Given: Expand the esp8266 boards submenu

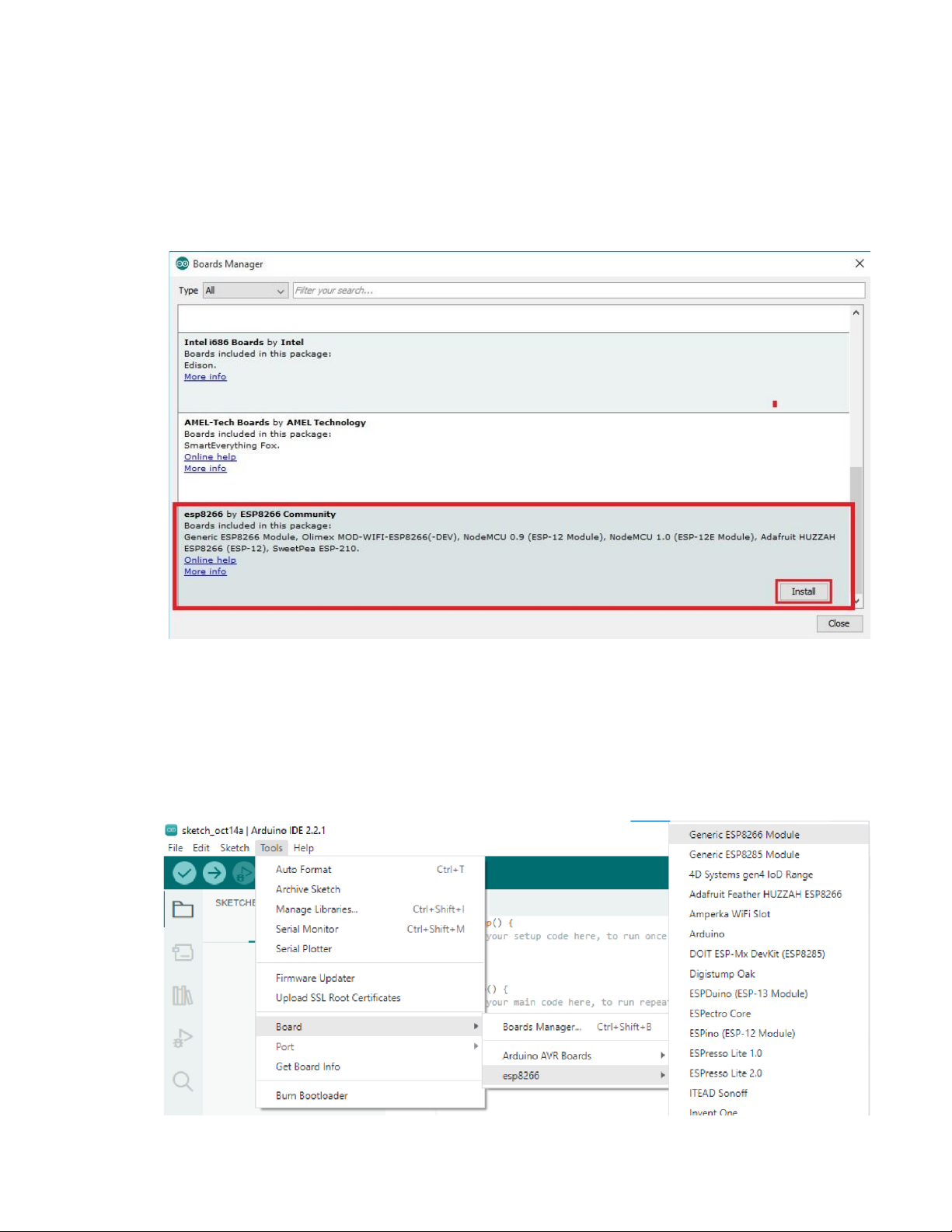Looking at the screenshot, I should pyautogui.click(x=576, y=1076).
